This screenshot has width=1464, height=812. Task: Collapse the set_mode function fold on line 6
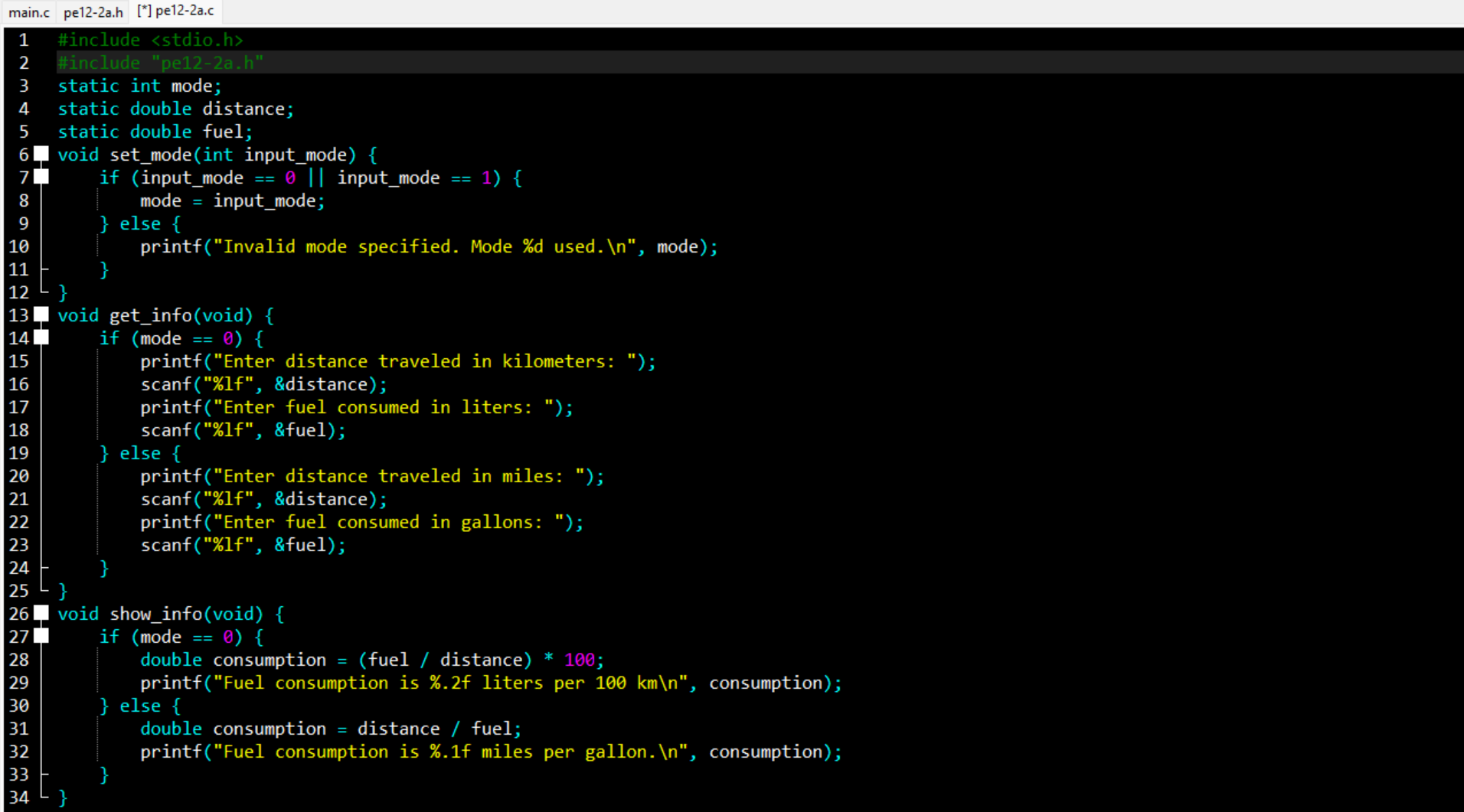coord(41,154)
